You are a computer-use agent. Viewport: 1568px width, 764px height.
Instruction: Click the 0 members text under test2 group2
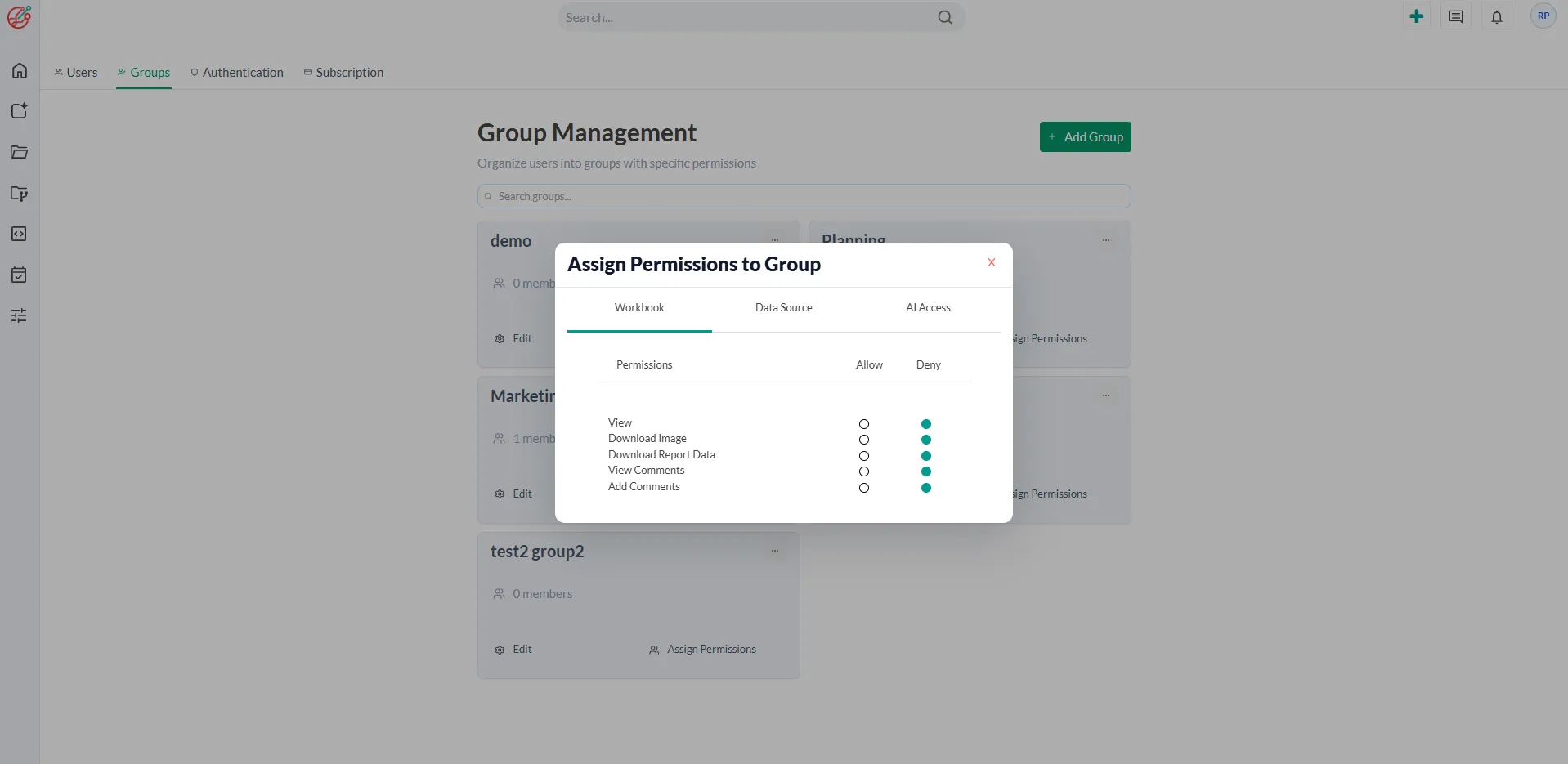543,594
